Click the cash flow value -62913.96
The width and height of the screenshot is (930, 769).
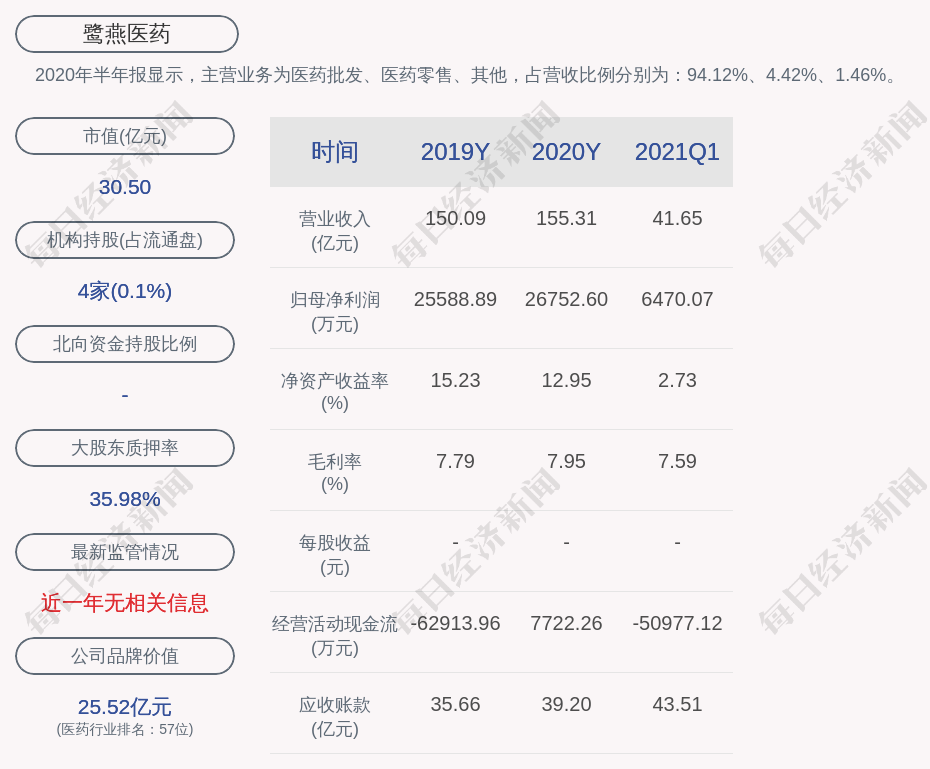[455, 624]
